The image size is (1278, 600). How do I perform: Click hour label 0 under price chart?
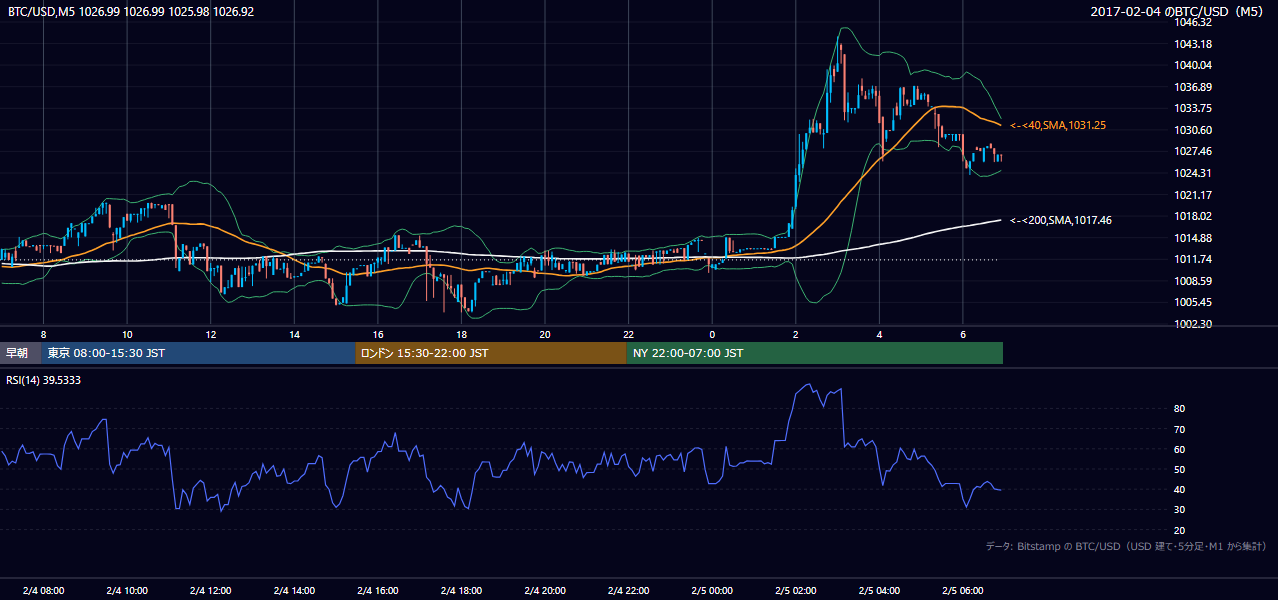tap(711, 334)
